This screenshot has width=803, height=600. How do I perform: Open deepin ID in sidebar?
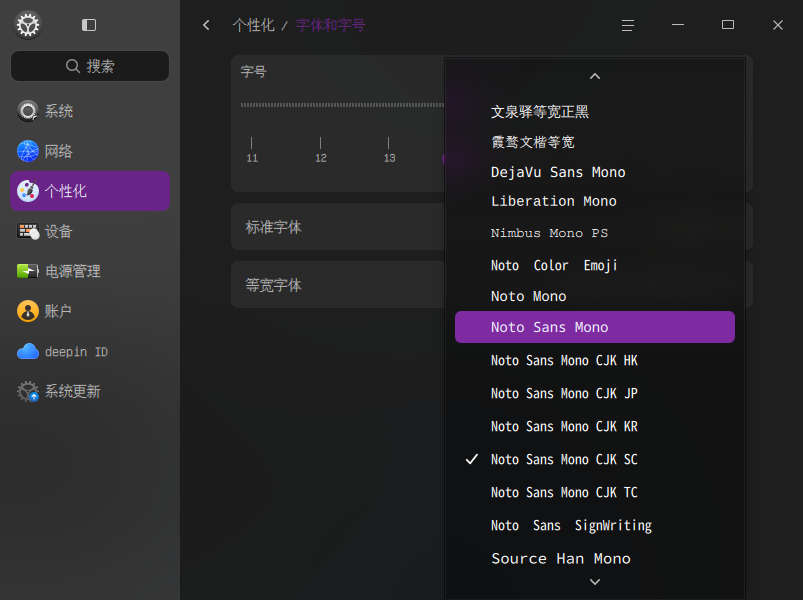pyautogui.click(x=90, y=352)
